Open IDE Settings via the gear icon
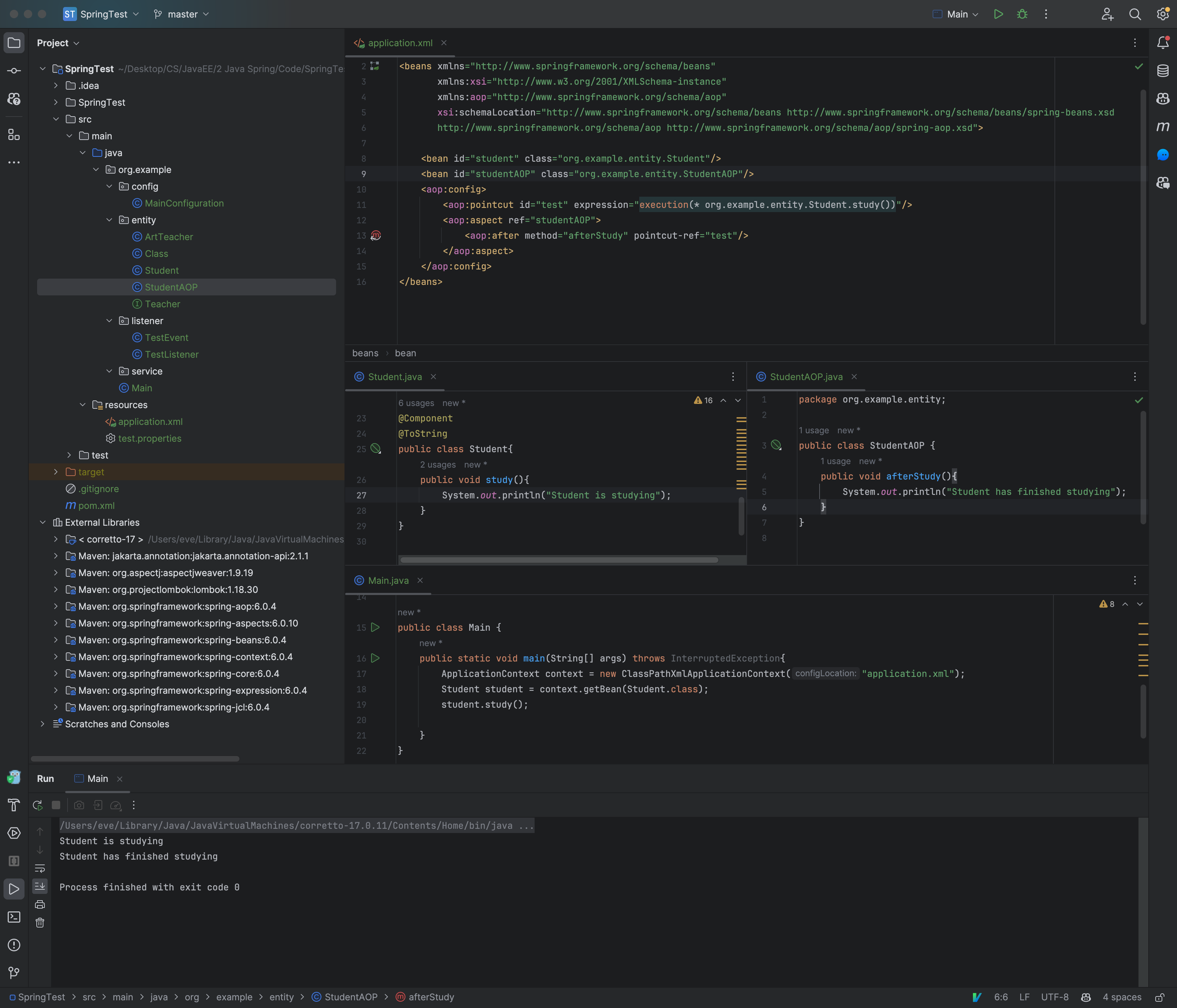This screenshot has height=1008, width=1177. [x=1163, y=14]
